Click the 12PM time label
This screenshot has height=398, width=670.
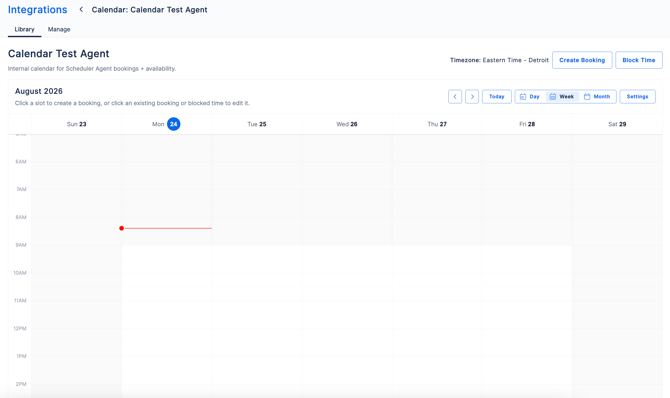[20, 328]
